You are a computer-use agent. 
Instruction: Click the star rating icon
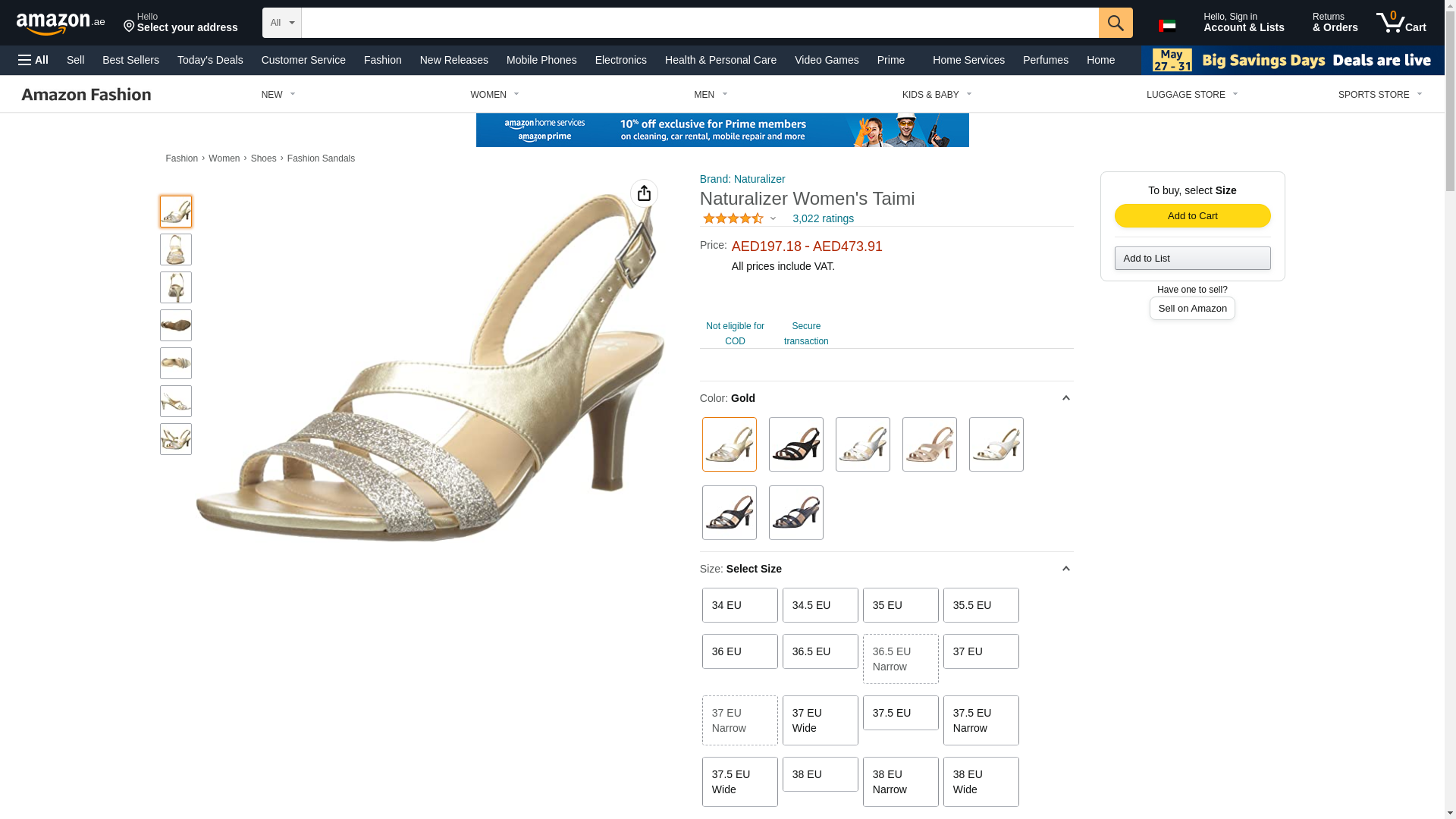click(x=733, y=218)
